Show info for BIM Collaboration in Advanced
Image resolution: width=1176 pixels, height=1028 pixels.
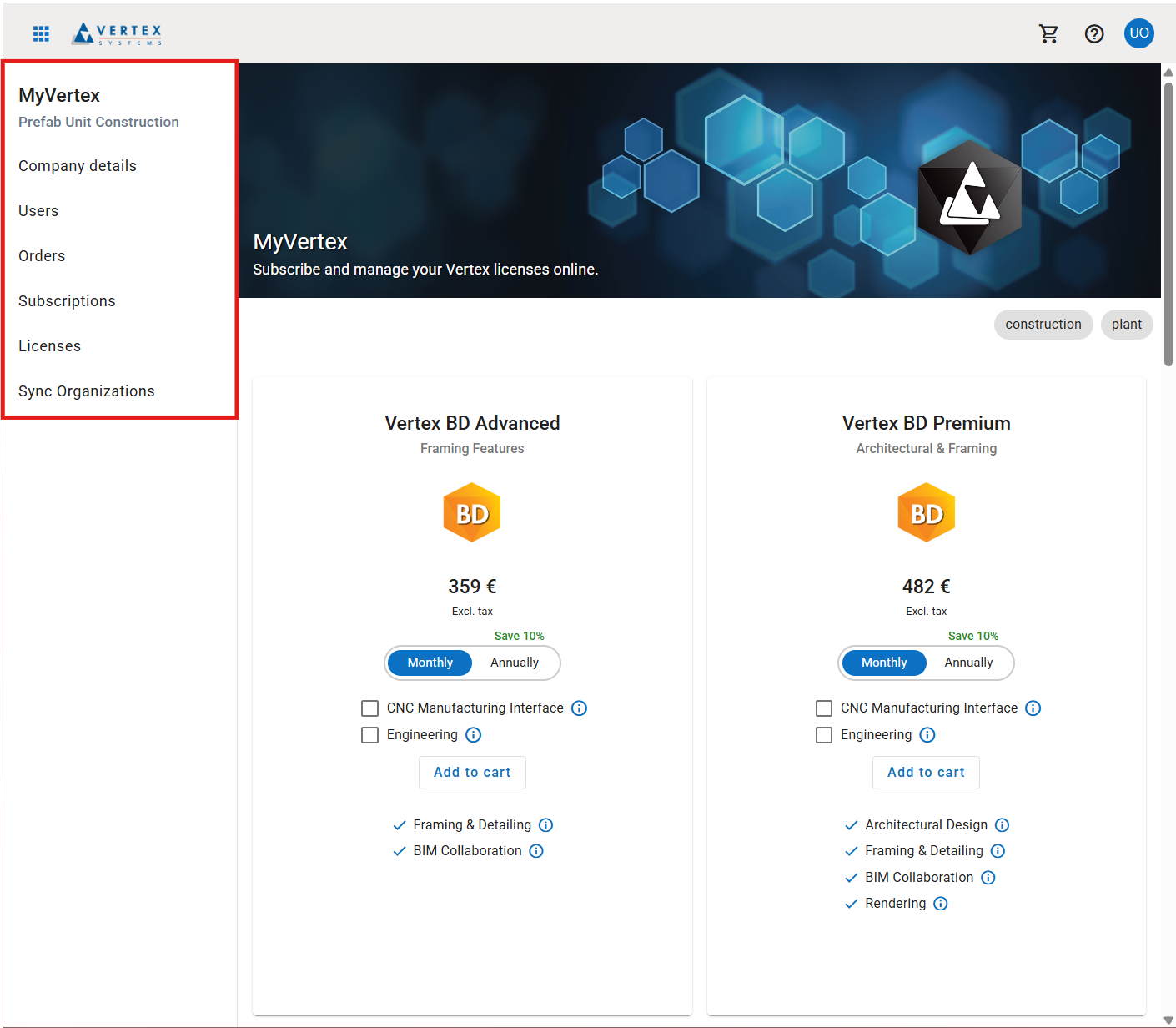(x=537, y=851)
